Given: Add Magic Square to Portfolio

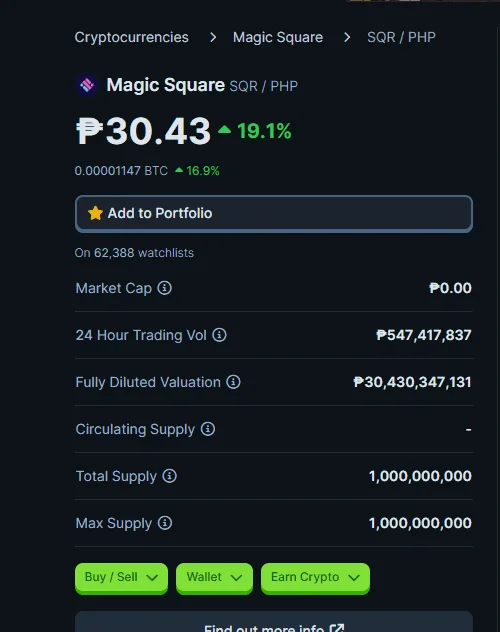Looking at the screenshot, I should (274, 213).
